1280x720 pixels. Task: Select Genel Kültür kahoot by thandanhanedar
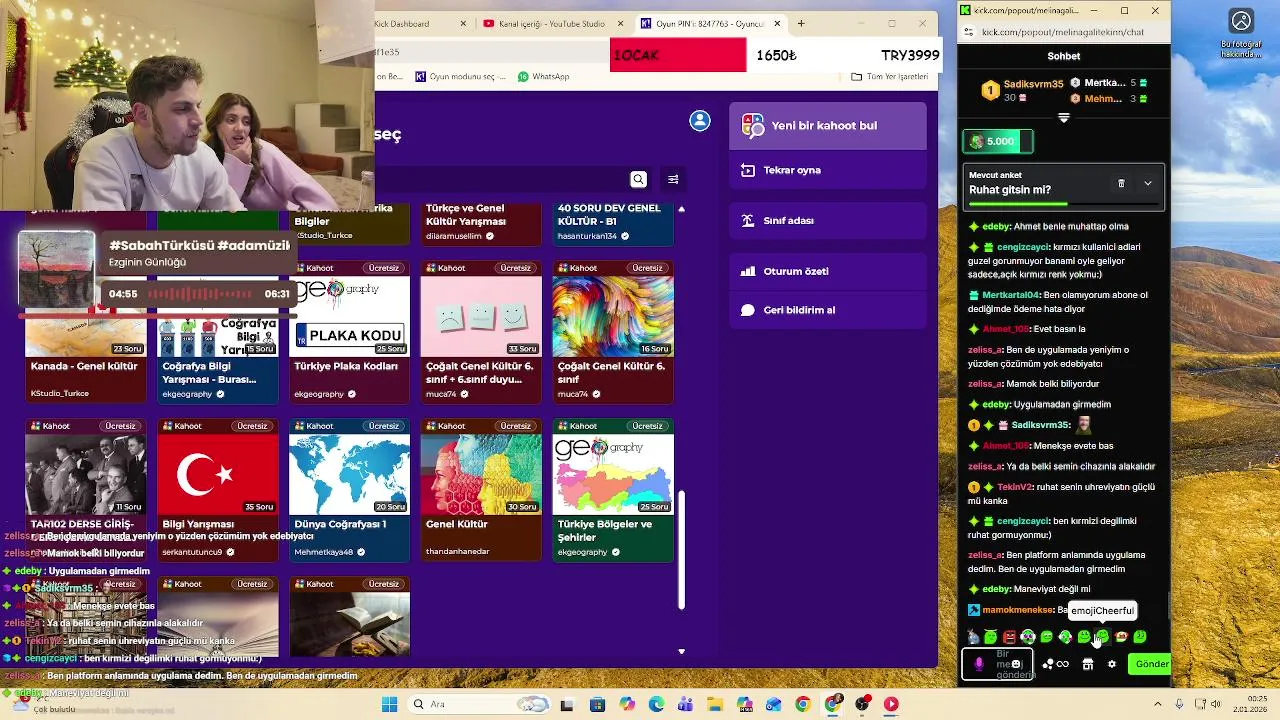click(481, 490)
